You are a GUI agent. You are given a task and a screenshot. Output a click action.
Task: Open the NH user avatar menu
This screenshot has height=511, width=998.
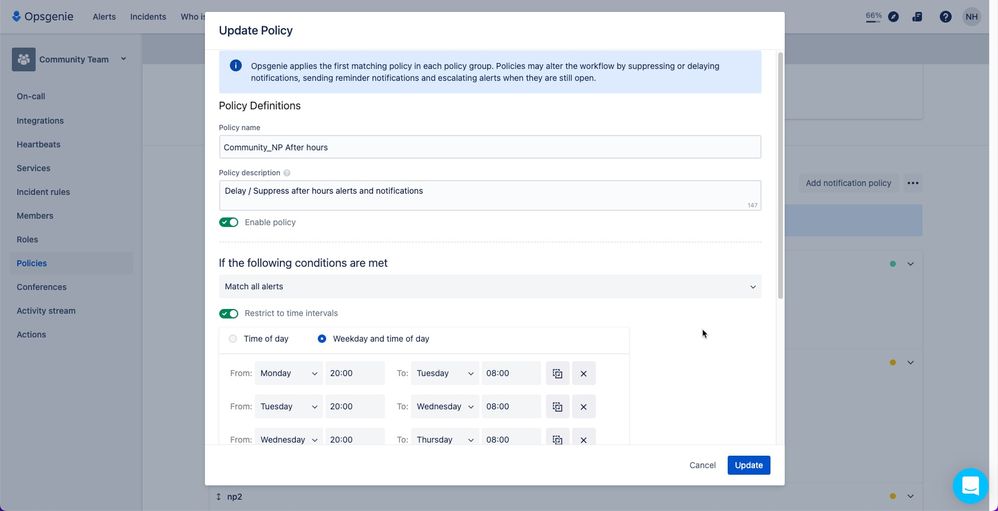971,17
